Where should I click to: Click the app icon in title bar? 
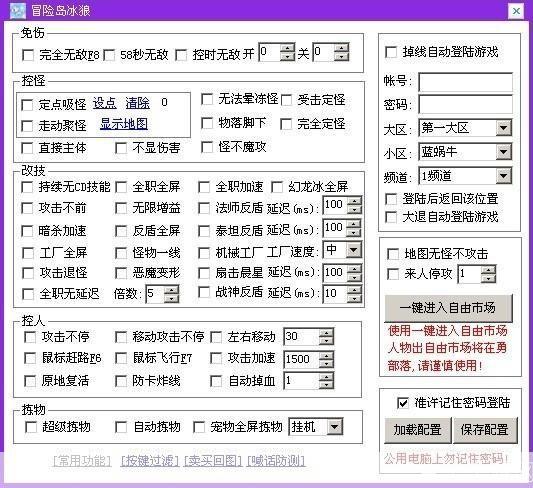18,11
